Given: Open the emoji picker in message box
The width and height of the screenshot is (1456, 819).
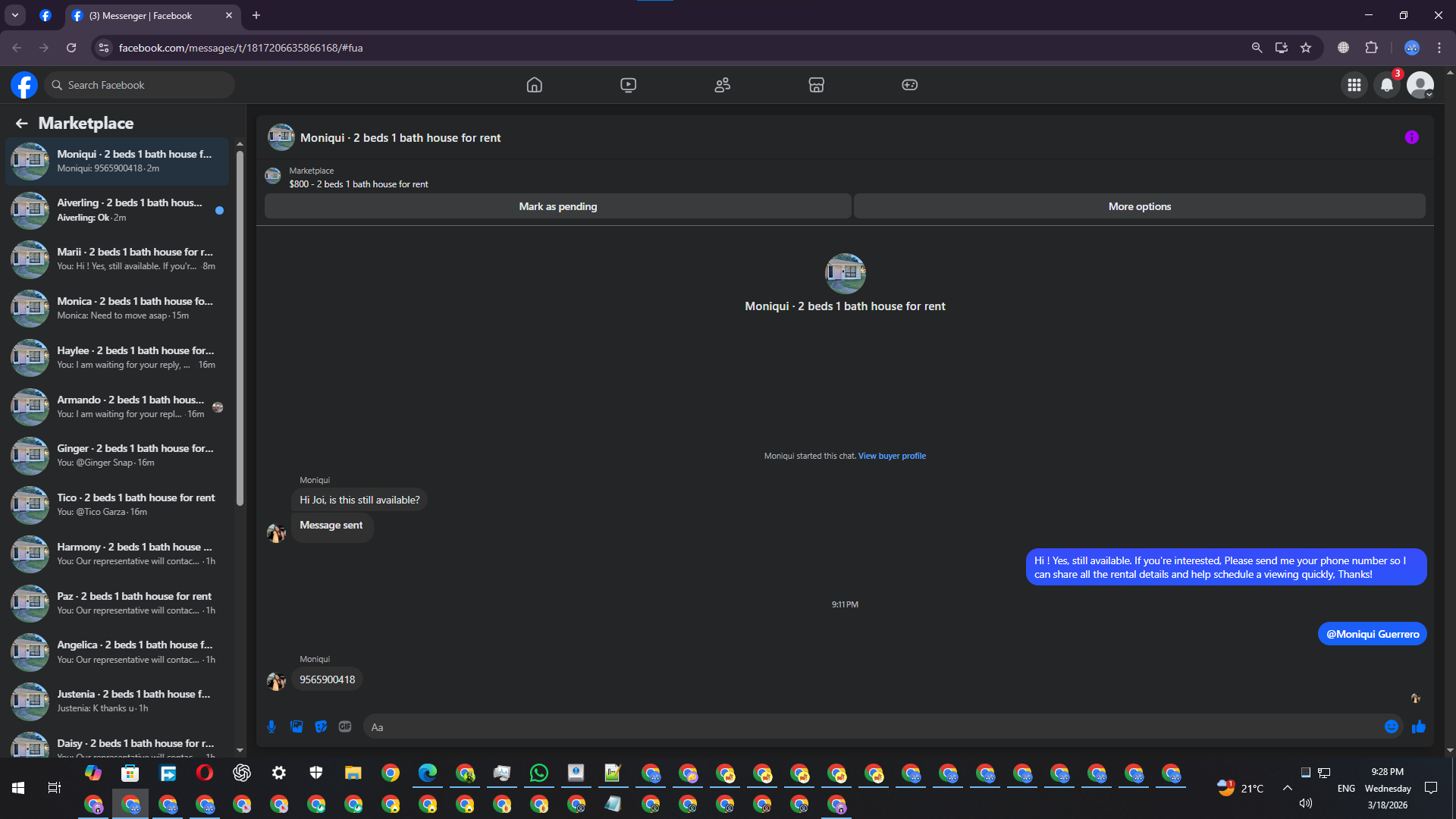Looking at the screenshot, I should [x=1391, y=726].
